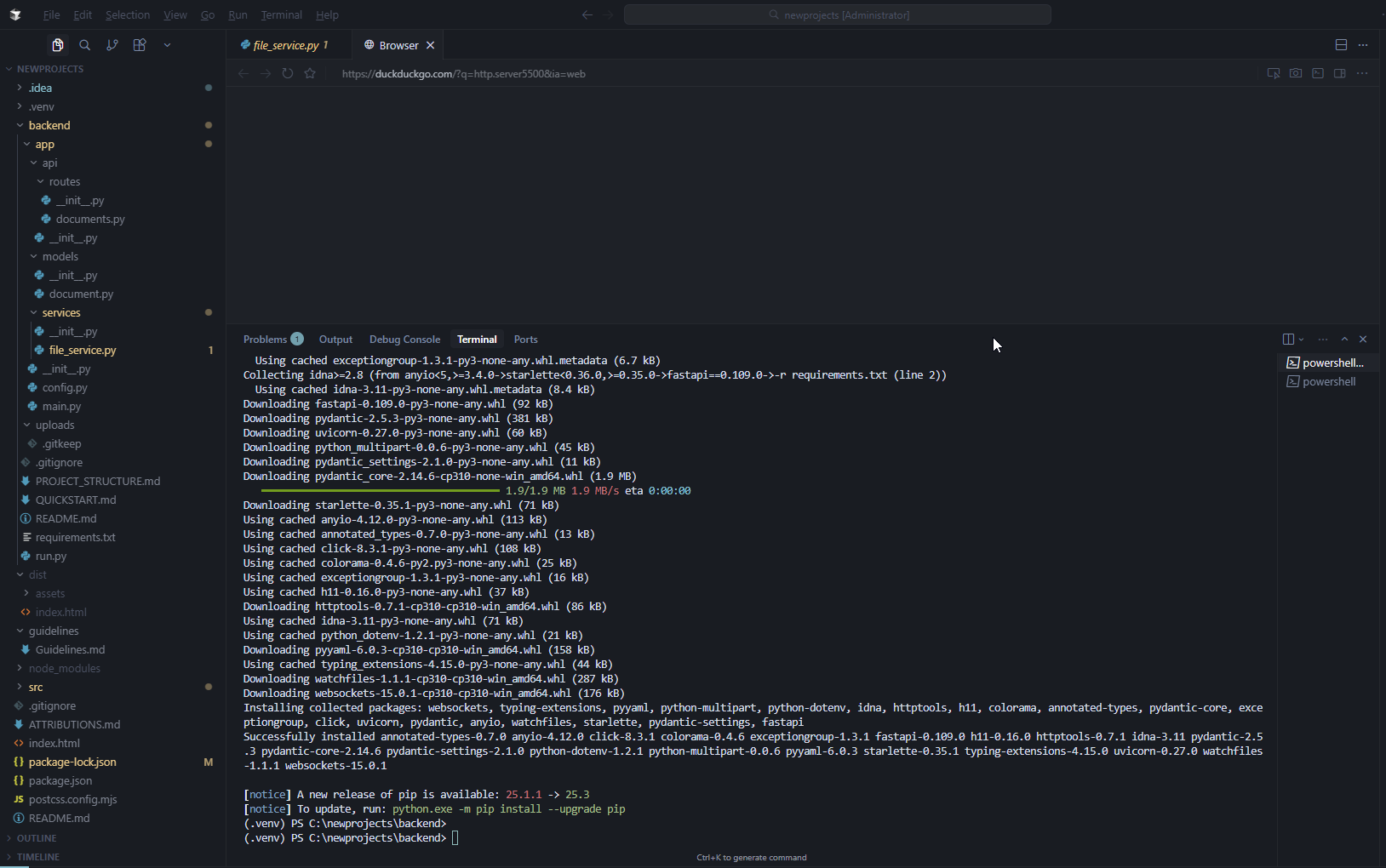Toggle the browser side panel icon
The width and height of the screenshot is (1386, 868).
pyautogui.click(x=1340, y=74)
